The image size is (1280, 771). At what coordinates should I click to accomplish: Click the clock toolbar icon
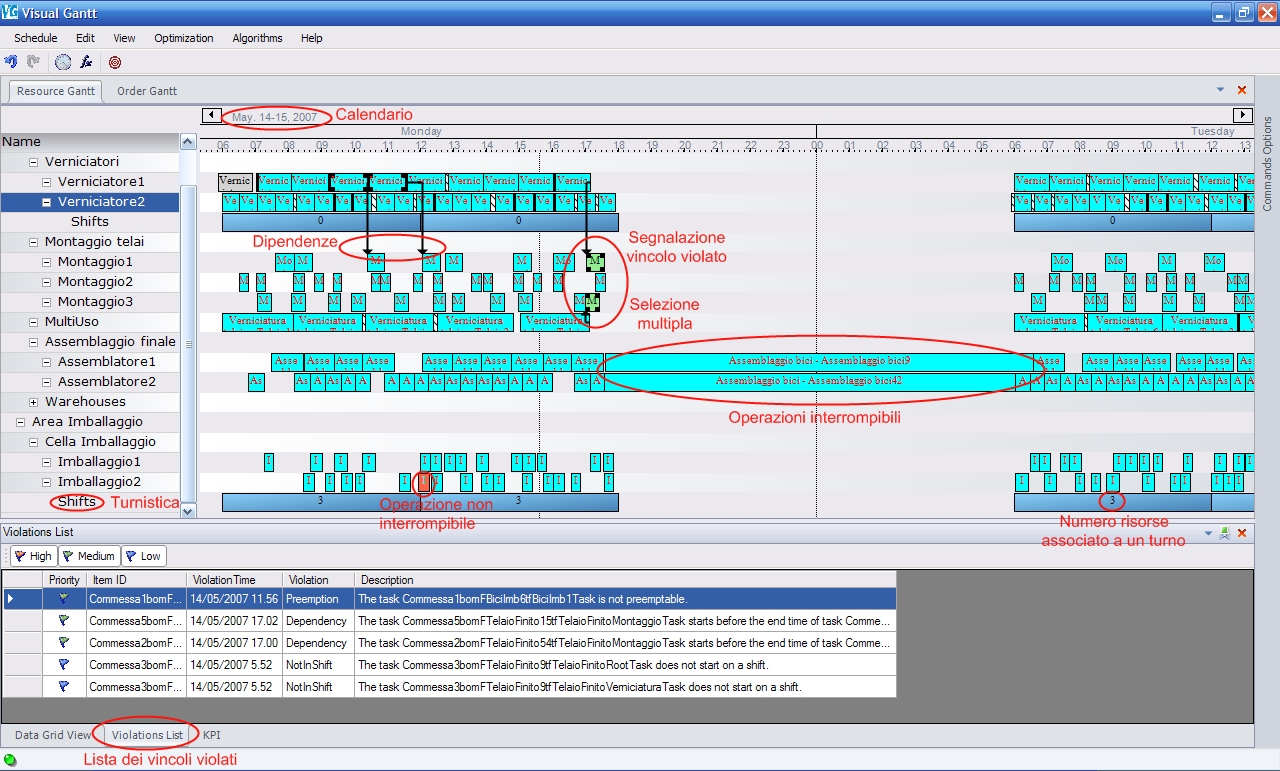coord(63,62)
